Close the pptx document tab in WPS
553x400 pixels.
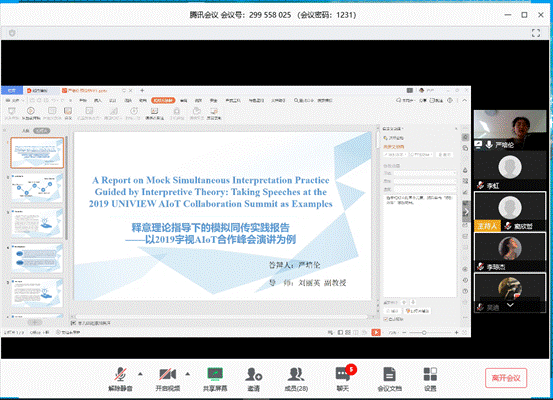tap(130, 91)
